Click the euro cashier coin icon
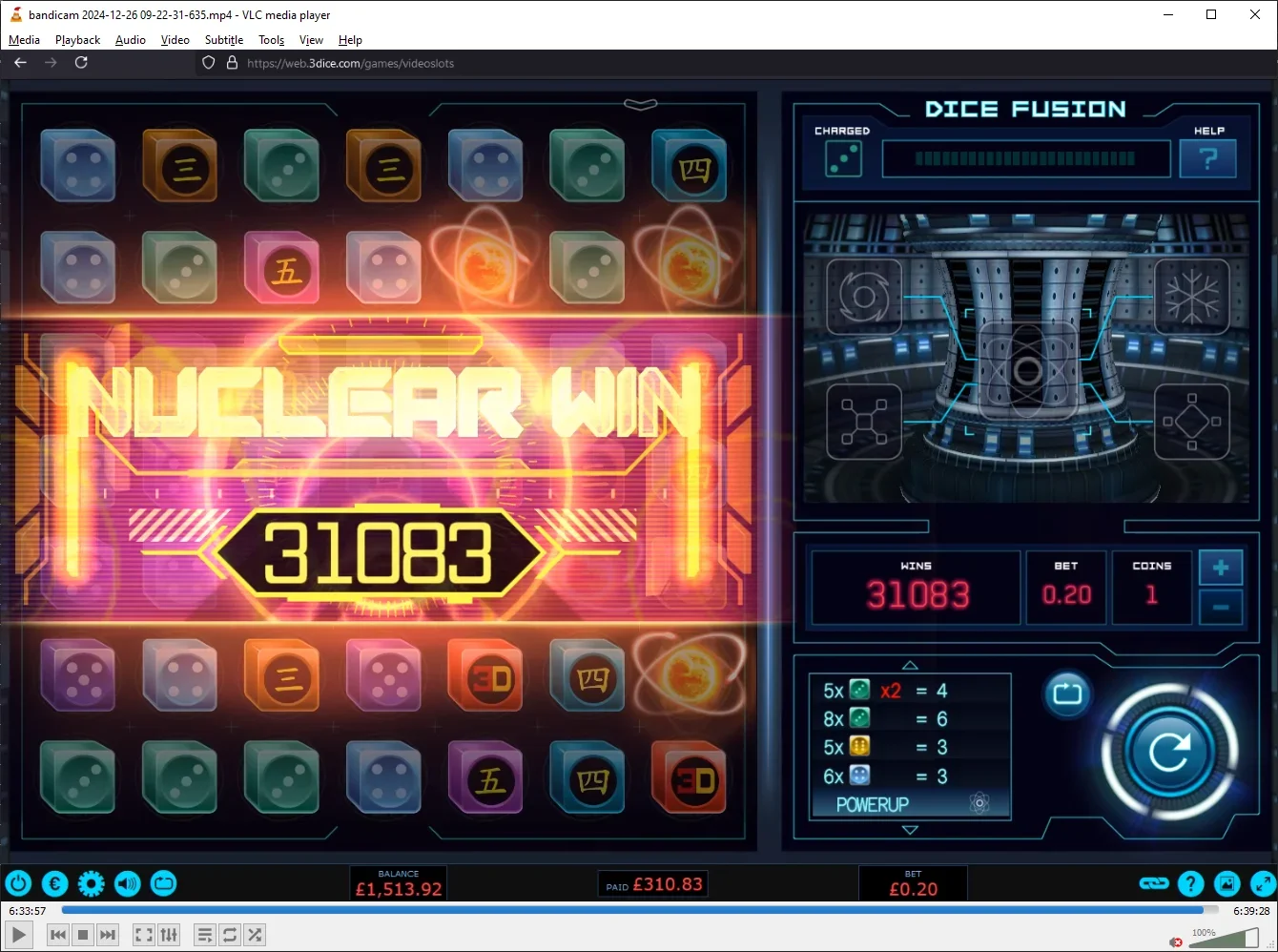 [55, 884]
